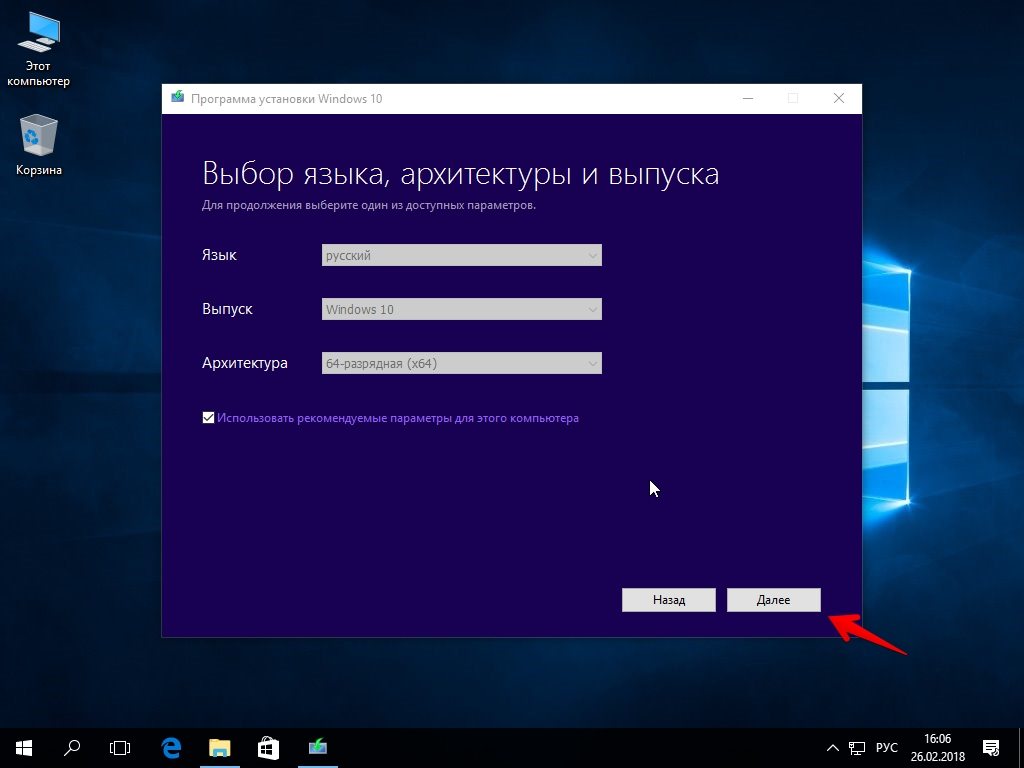Select the Windows 10 setup taskbar icon
Screen dimensions: 1024x768
coord(317,748)
